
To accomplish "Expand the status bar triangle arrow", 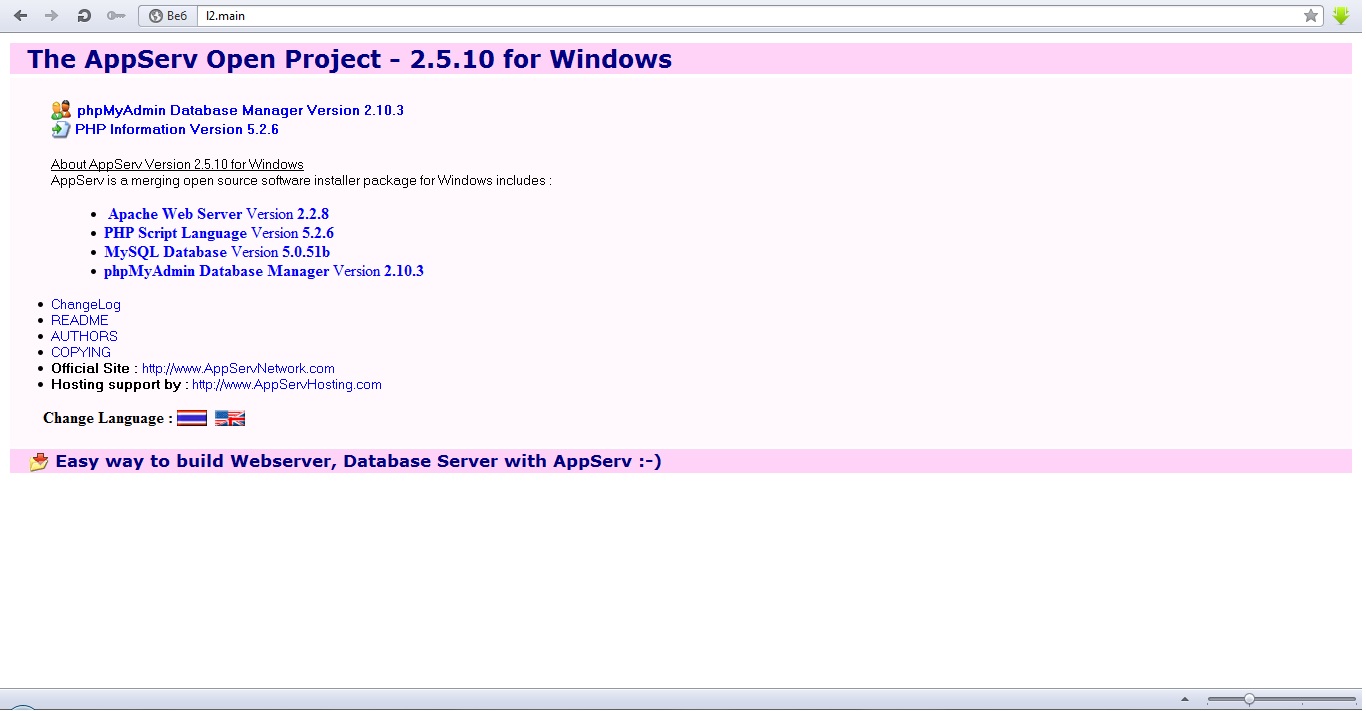I will coord(1184,699).
